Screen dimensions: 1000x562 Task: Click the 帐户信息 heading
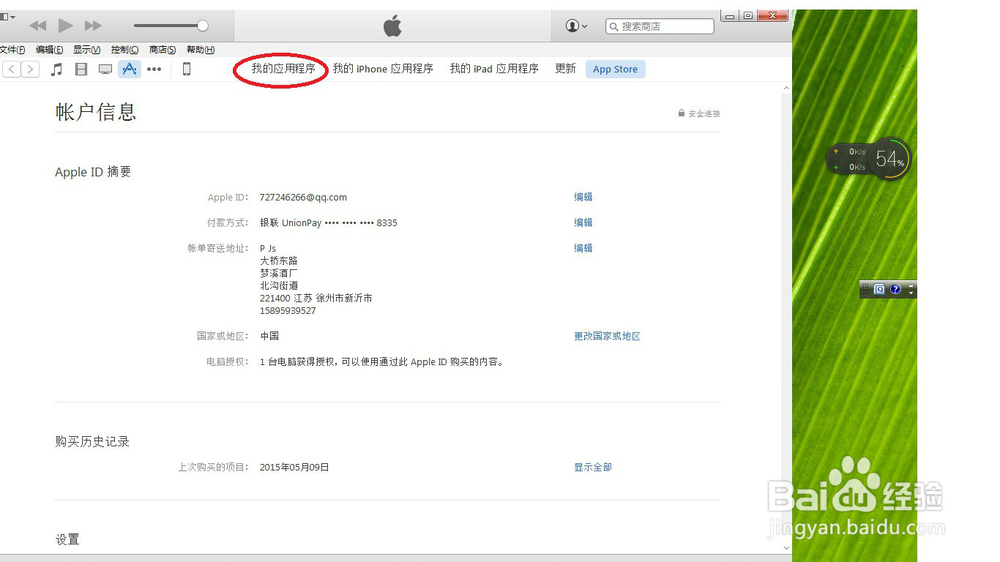(96, 112)
